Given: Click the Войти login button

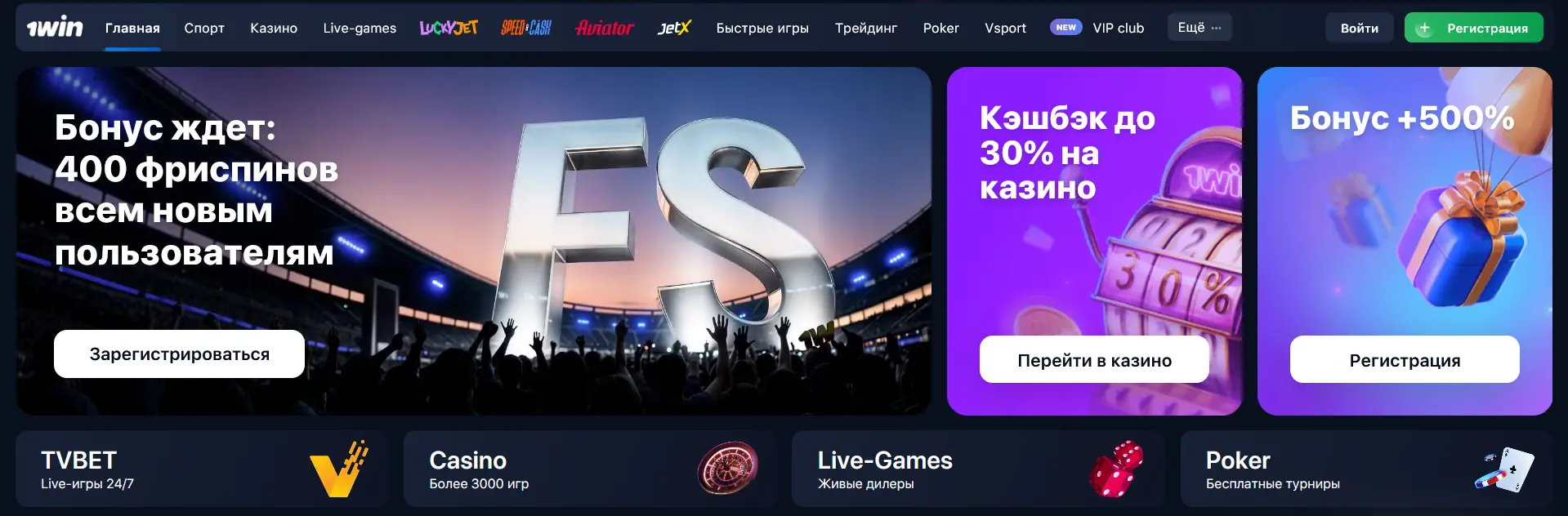Looking at the screenshot, I should click(1360, 28).
